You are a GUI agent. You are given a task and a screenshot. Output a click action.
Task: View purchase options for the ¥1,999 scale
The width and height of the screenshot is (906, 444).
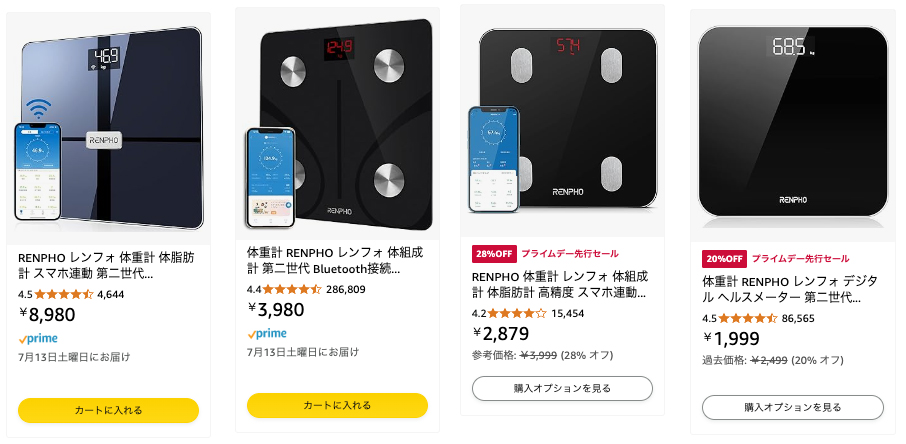click(793, 408)
